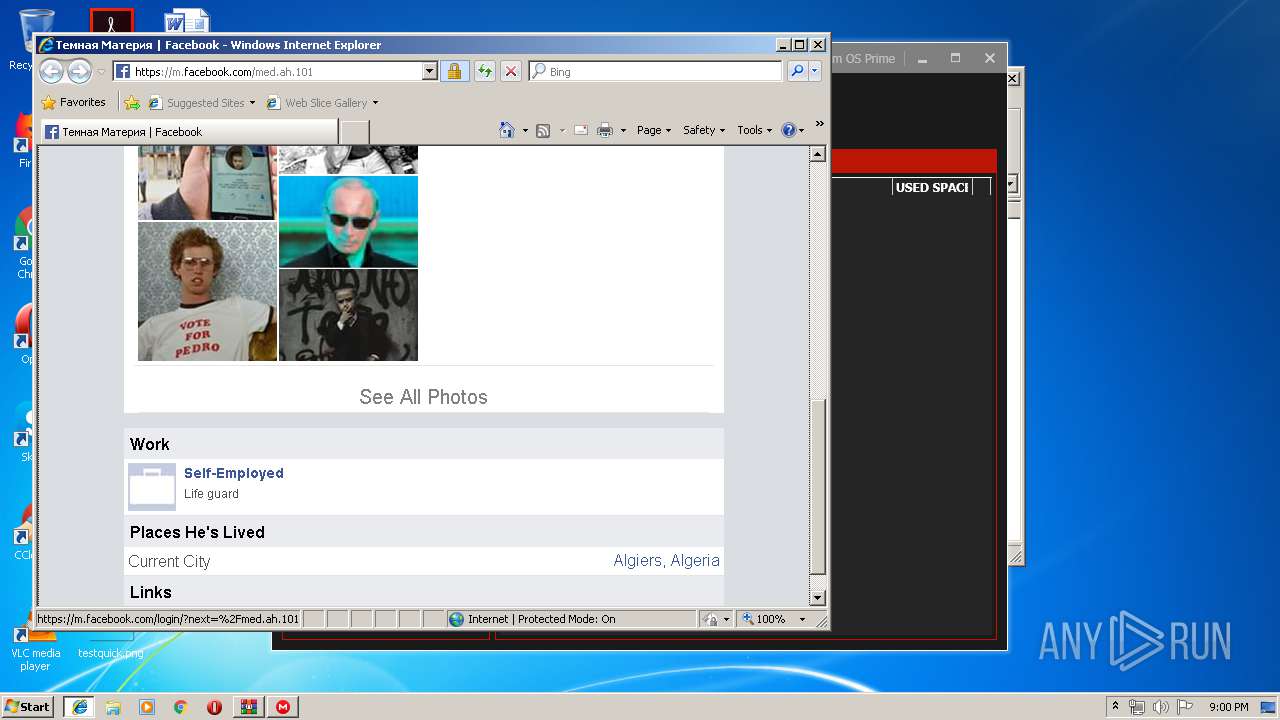This screenshot has height=720, width=1280.
Task: Click Internet Explorer in the taskbar
Action: click(79, 707)
